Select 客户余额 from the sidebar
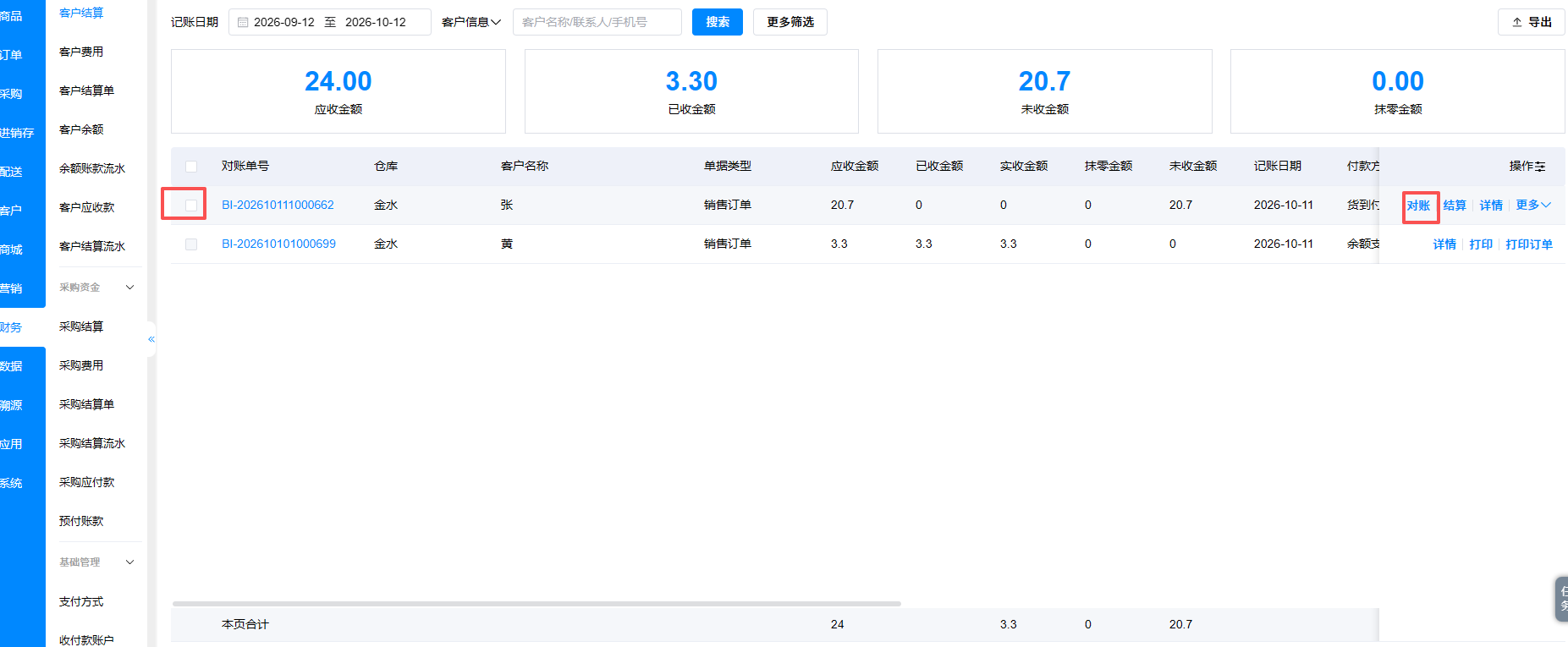 [81, 129]
